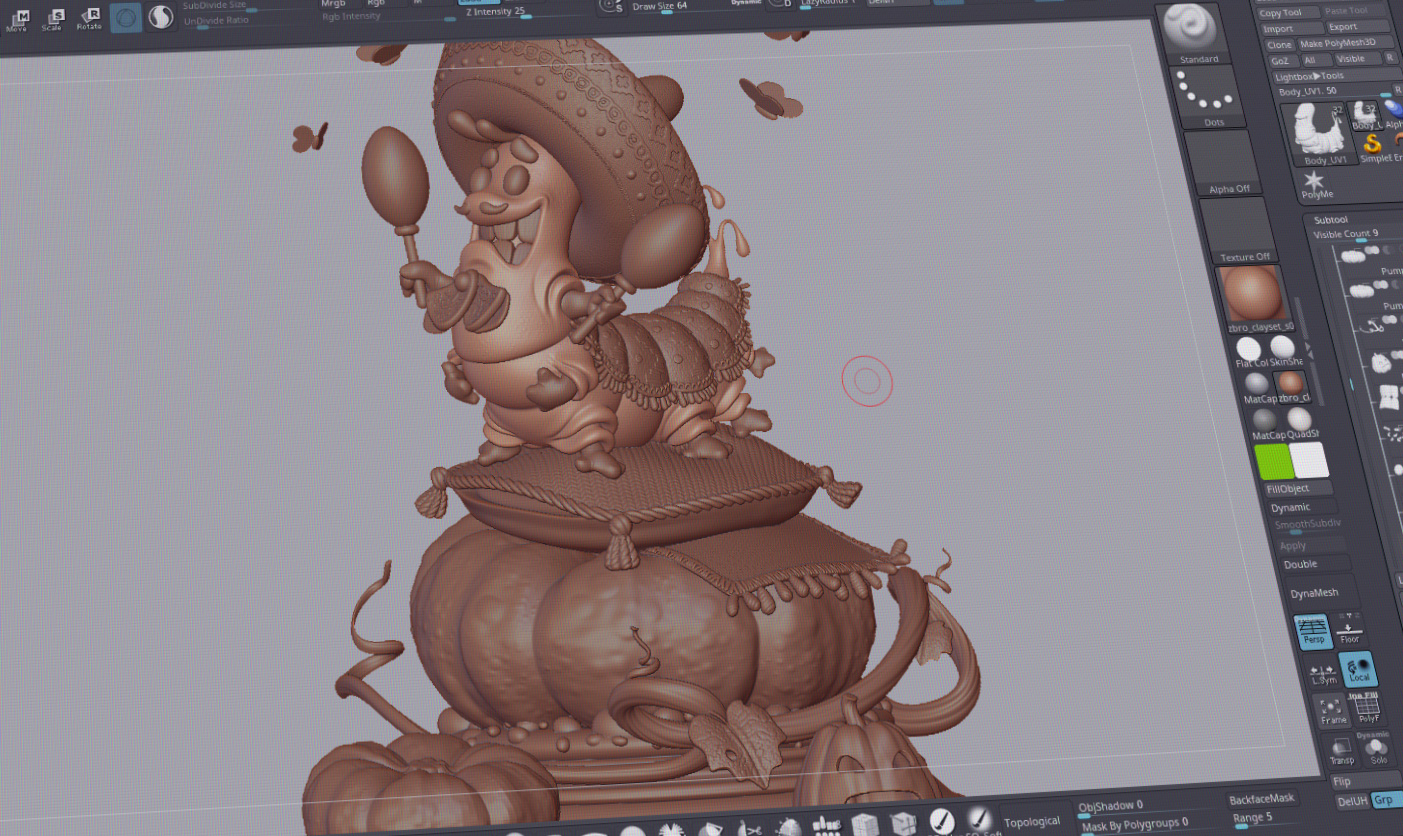Select the Move gizmo tool
This screenshot has height=836, width=1403.
click(x=17, y=19)
